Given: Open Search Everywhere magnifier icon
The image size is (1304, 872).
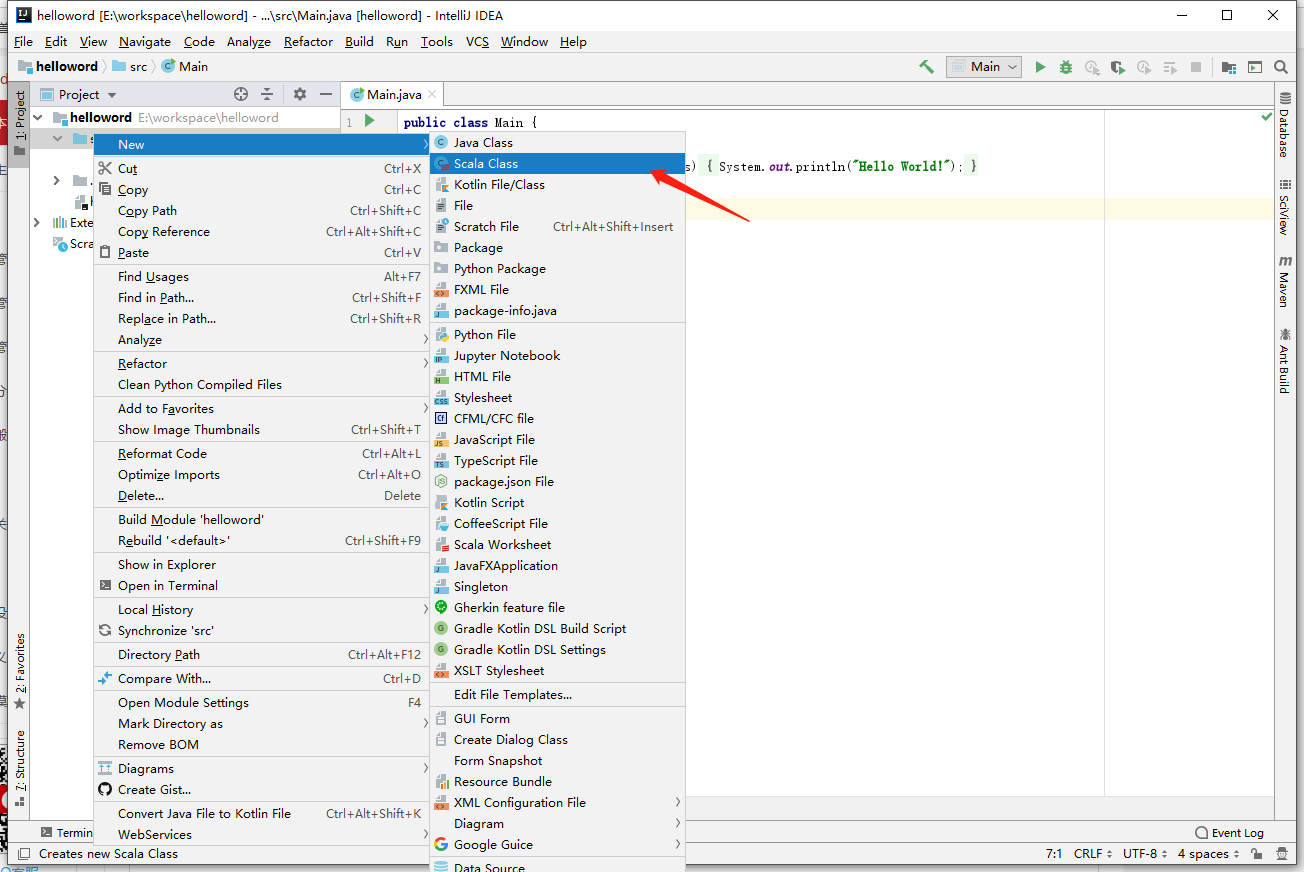Looking at the screenshot, I should (1281, 67).
